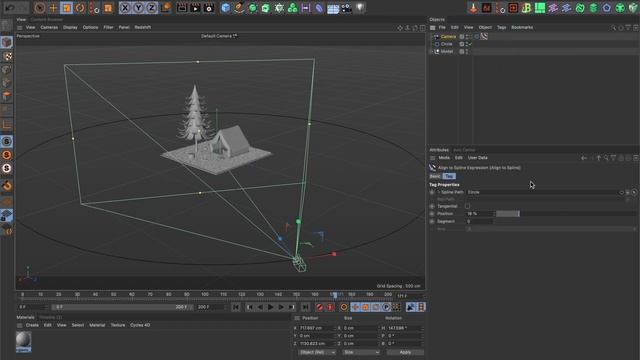Click Position value input field
640x360 pixels.
480,214
